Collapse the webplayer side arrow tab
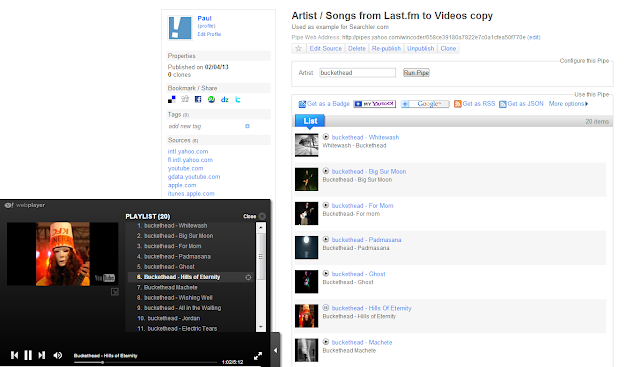Viewport: 640px width, 367px height. pos(276,350)
